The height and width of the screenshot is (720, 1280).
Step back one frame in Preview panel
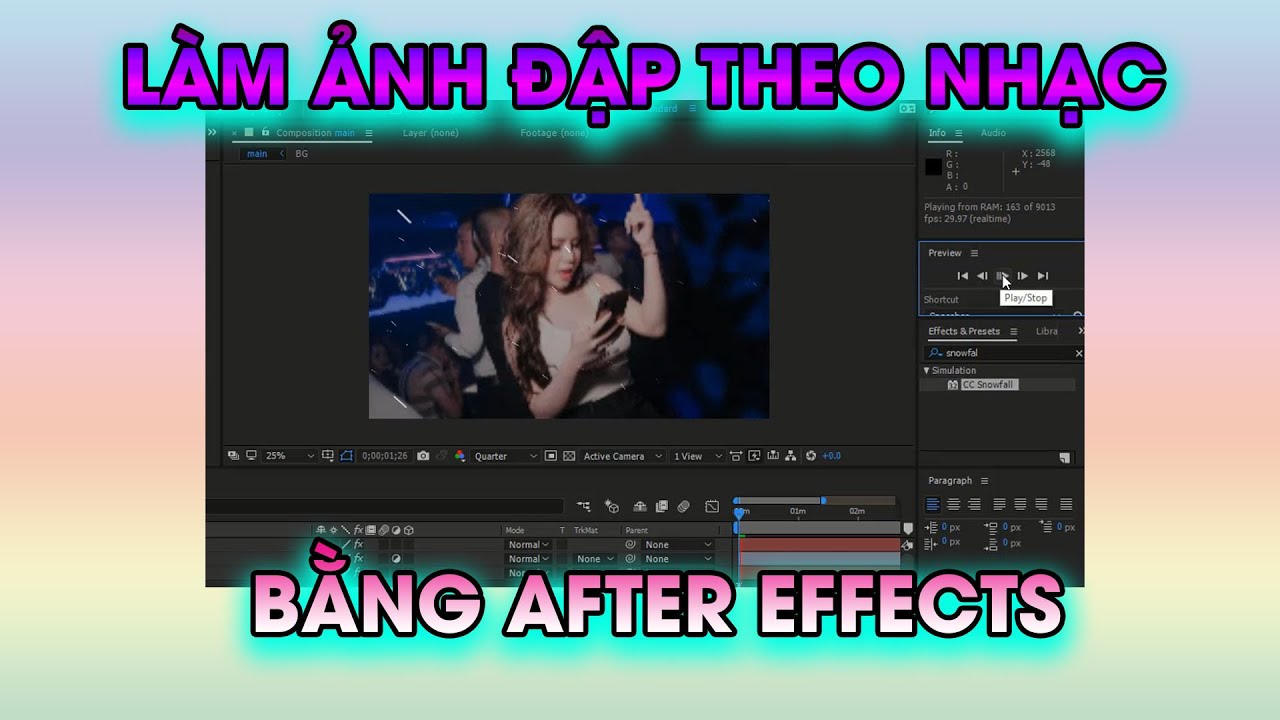click(982, 276)
